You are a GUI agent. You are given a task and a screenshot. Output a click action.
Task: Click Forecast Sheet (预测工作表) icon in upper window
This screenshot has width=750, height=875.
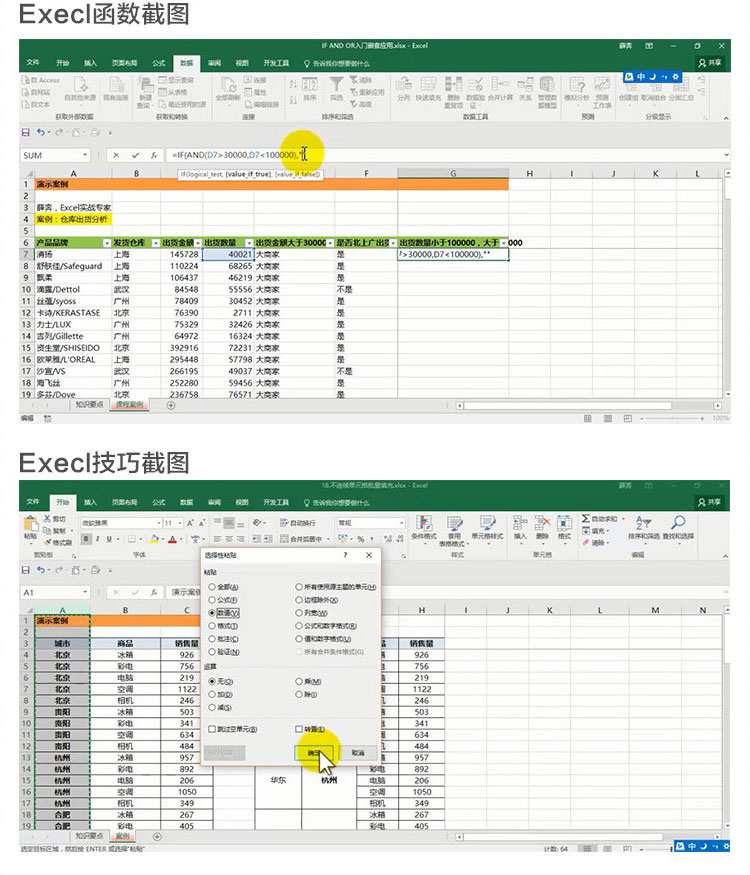coord(602,85)
